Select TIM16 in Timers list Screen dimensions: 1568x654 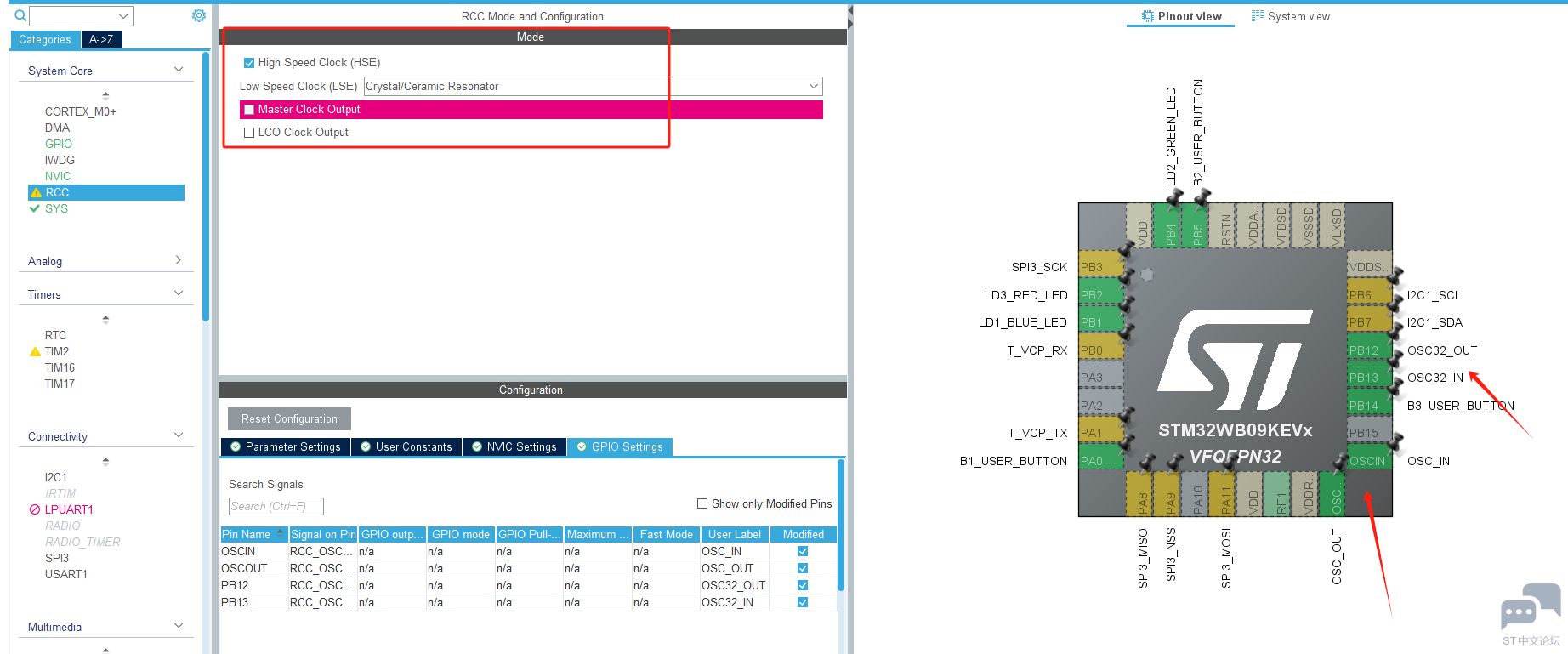tap(60, 368)
